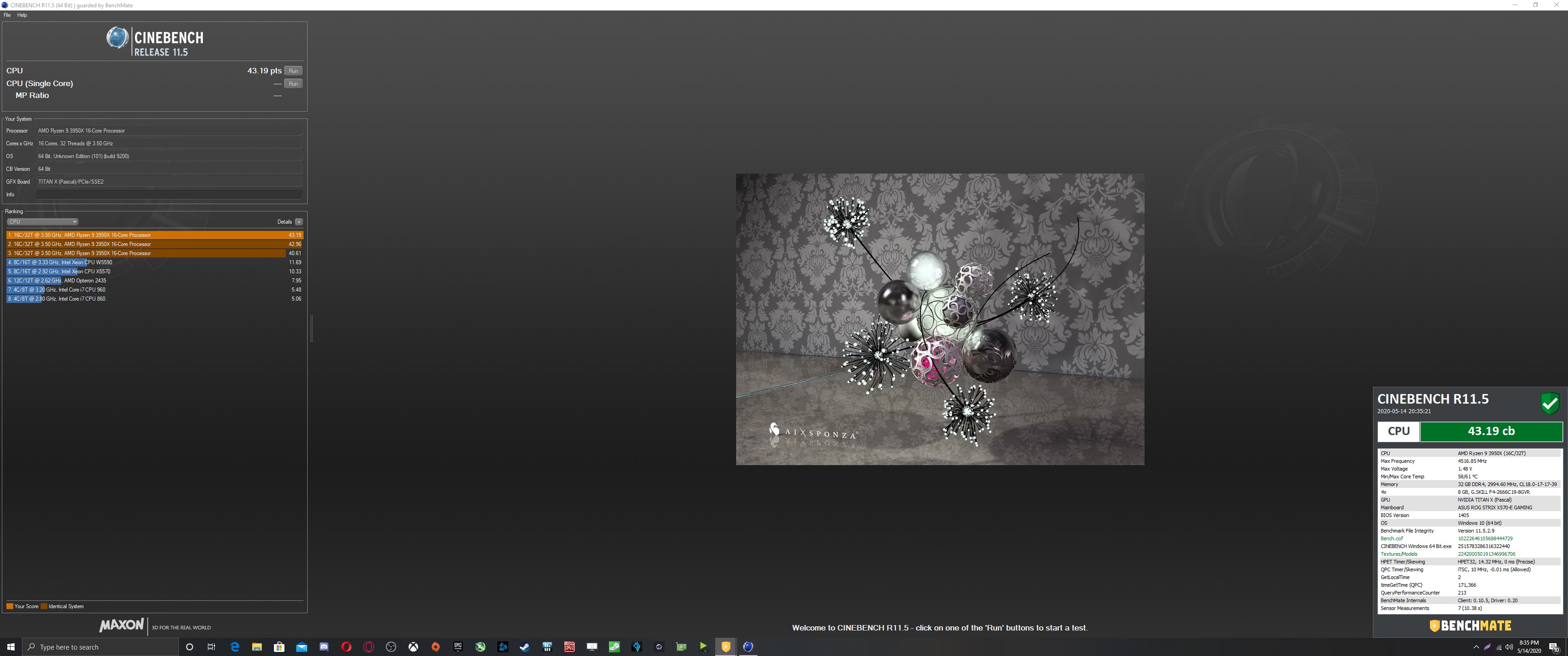Screen dimensions: 1568x656
Task: Open clock showing 8:35 PM
Action: (1529, 647)
